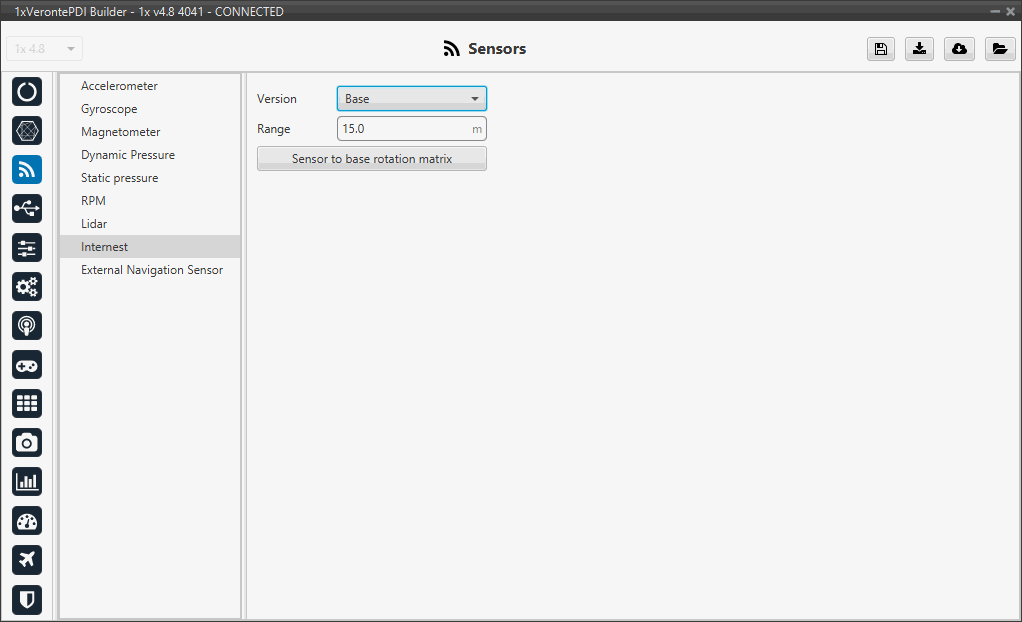Open the camera sidebar icon
This screenshot has width=1022, height=622.
[x=27, y=443]
